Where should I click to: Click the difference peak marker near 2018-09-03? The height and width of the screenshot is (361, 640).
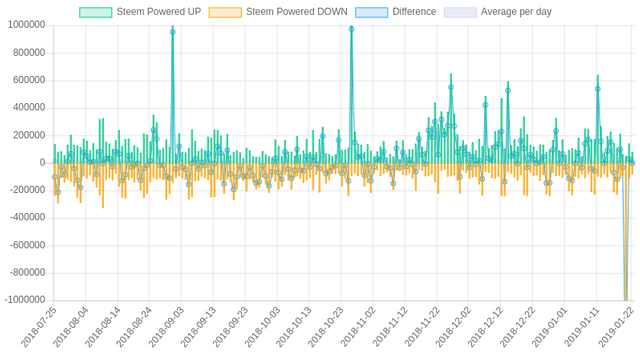pos(173,32)
